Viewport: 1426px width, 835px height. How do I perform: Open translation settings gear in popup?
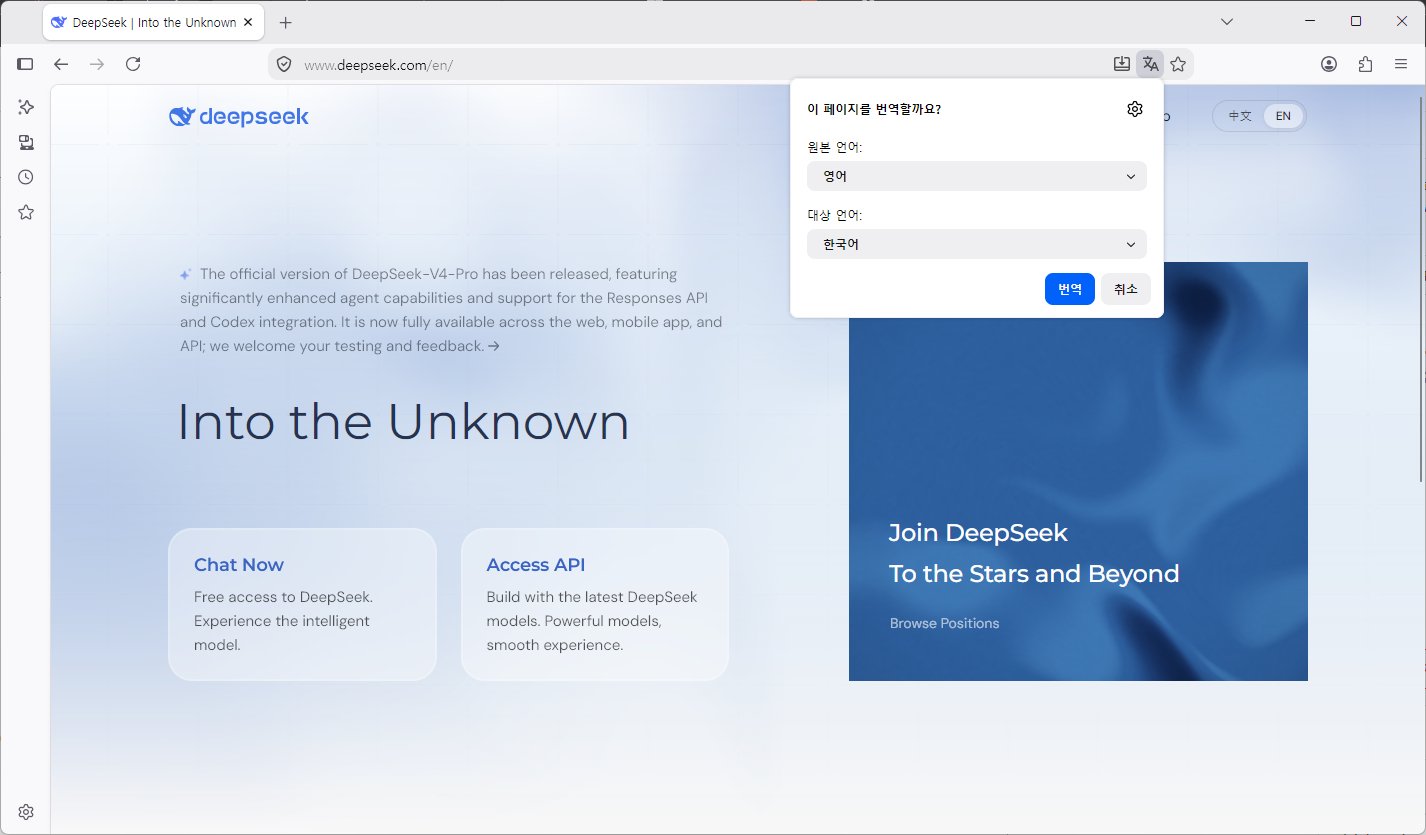[x=1134, y=109]
